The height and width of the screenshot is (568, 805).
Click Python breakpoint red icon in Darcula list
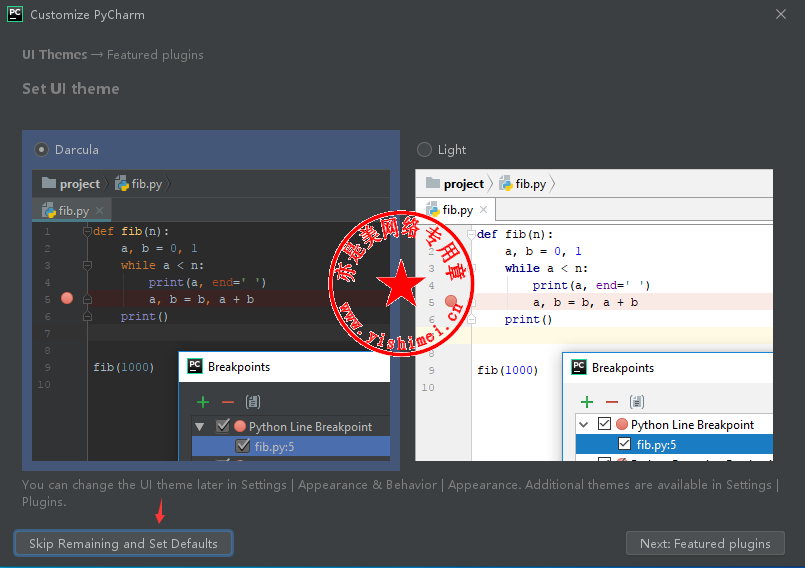pyautogui.click(x=240, y=426)
